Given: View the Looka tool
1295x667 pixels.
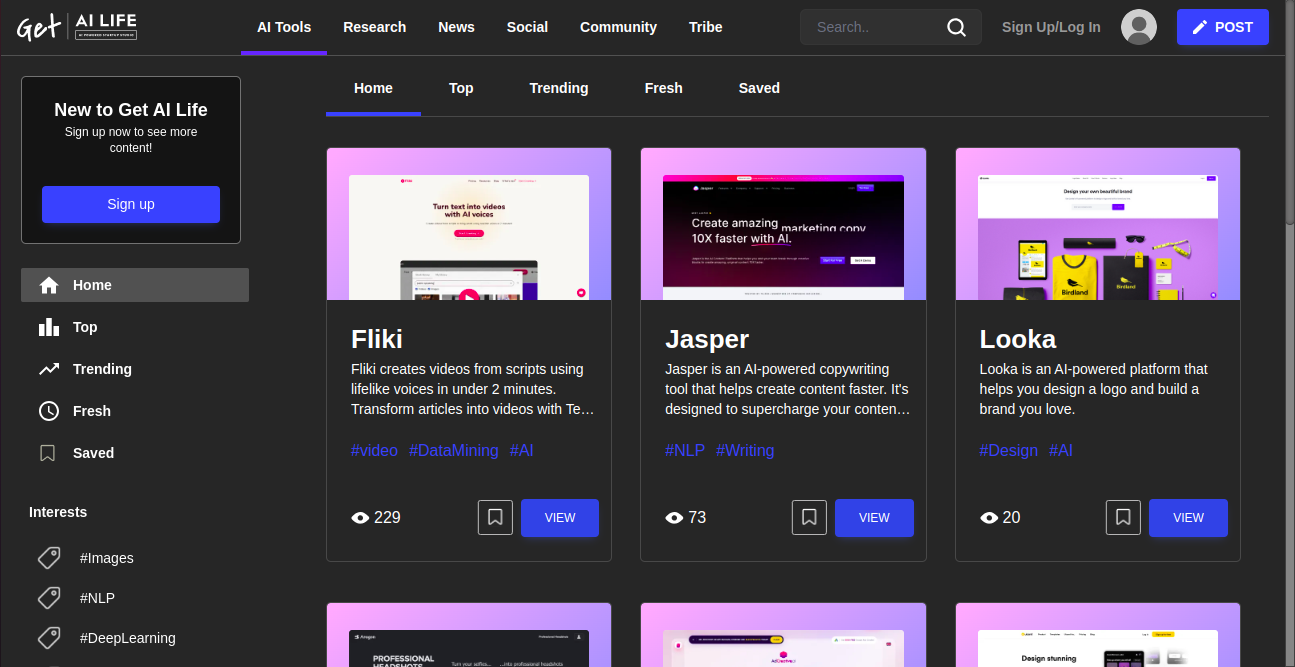Looking at the screenshot, I should (1188, 518).
